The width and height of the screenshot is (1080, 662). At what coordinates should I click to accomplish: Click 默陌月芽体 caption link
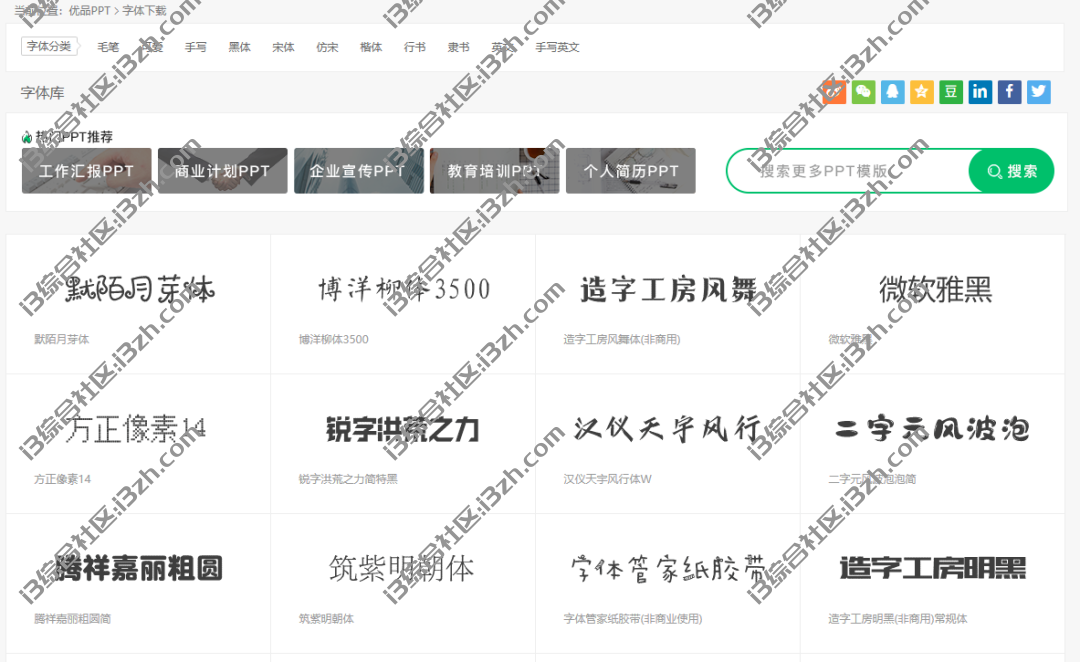[x=61, y=339]
